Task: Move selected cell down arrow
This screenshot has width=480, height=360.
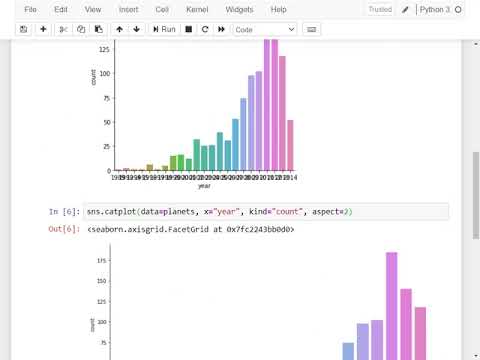Action: [x=137, y=29]
